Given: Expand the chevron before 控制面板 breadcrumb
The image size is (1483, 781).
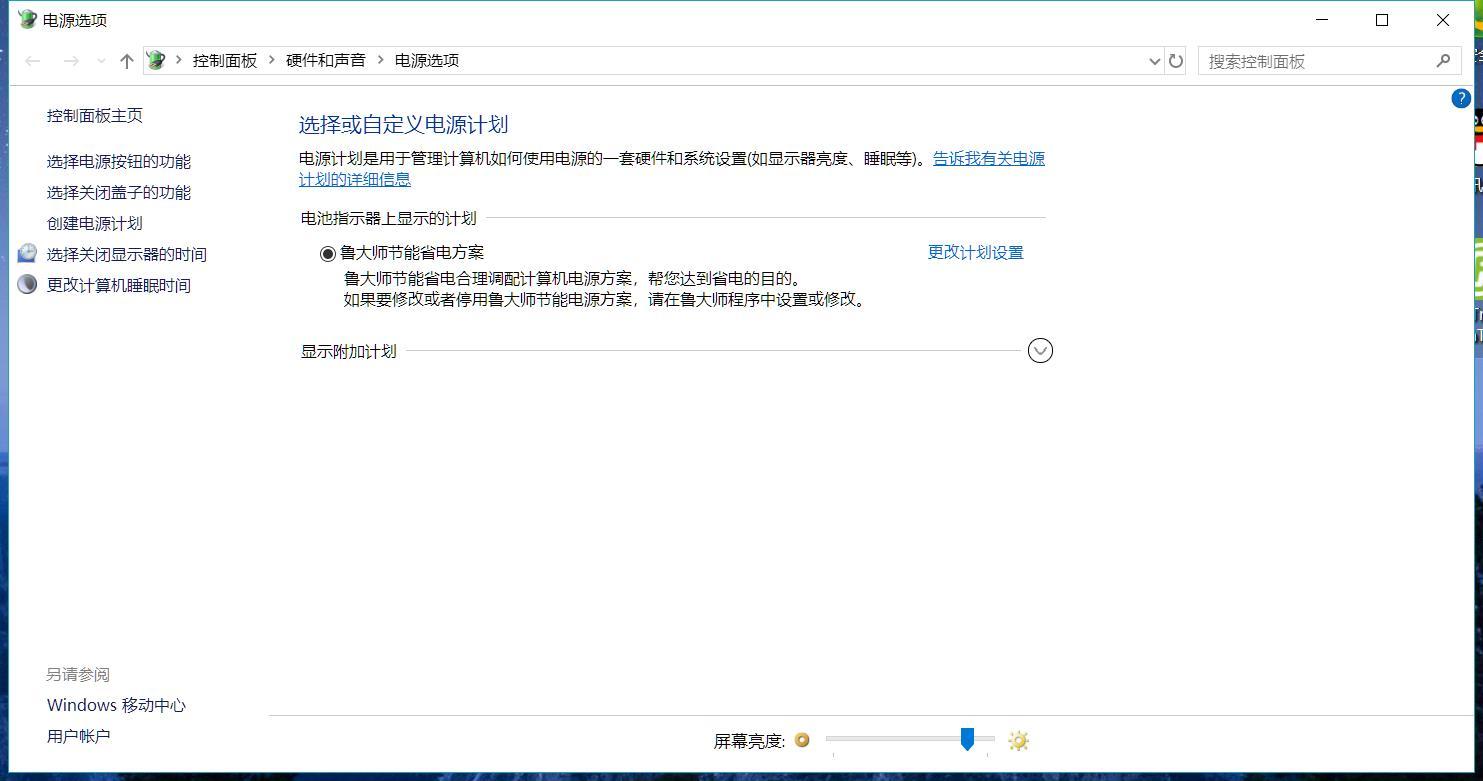Looking at the screenshot, I should (179, 60).
